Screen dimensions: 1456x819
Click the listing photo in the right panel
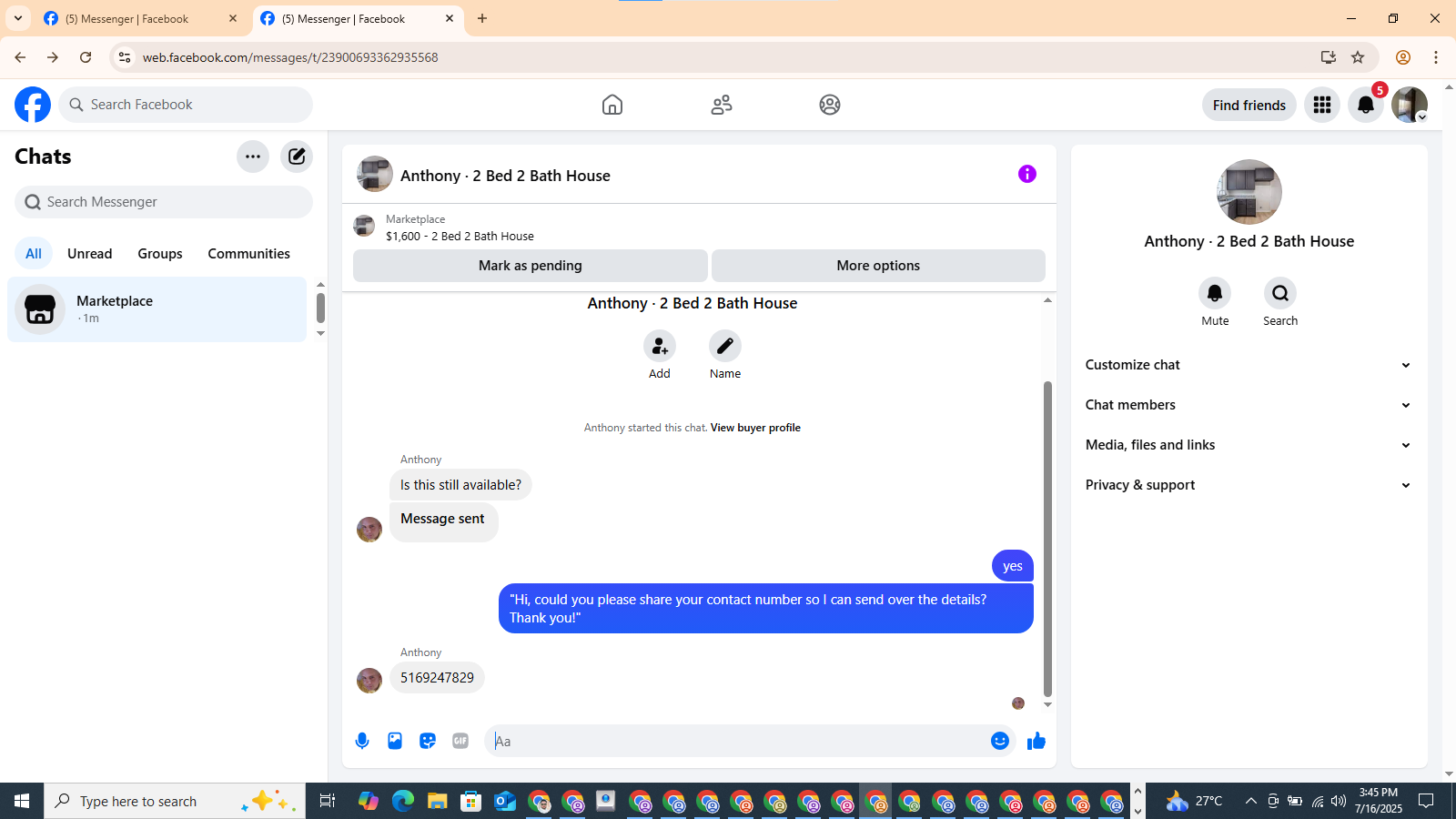(x=1249, y=192)
